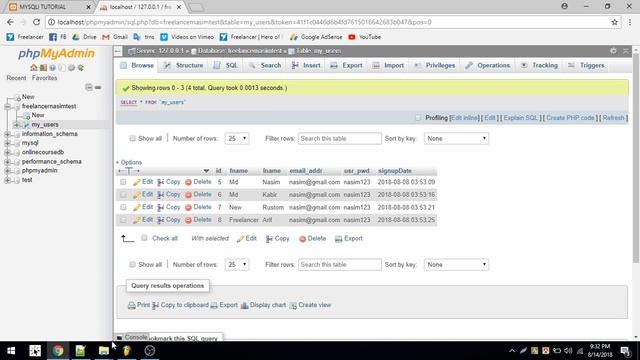
Task: Click Create view icon
Action: tap(293, 305)
